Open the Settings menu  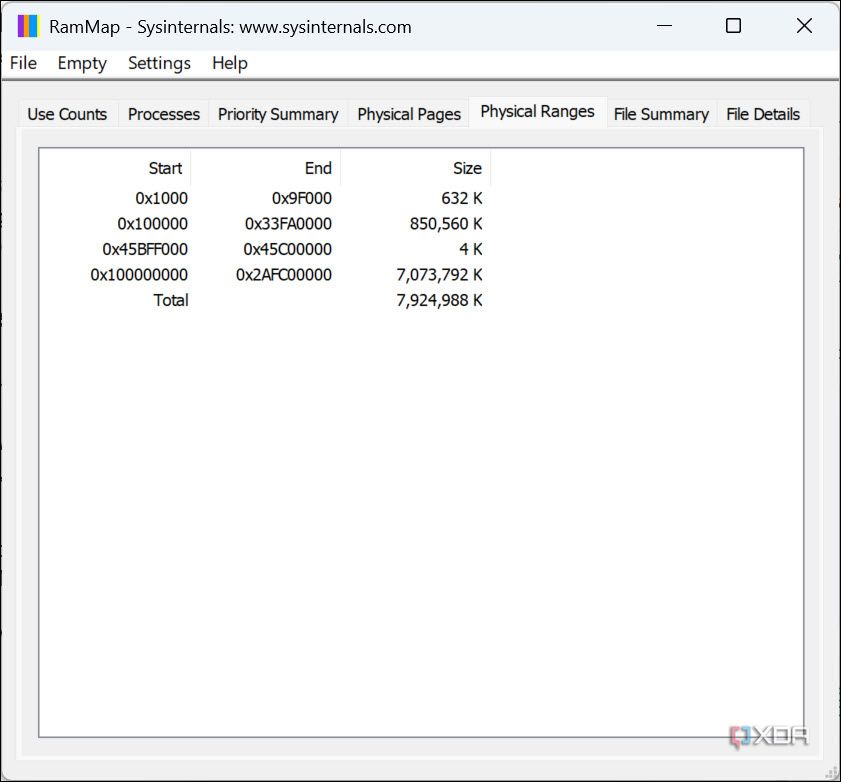click(159, 63)
